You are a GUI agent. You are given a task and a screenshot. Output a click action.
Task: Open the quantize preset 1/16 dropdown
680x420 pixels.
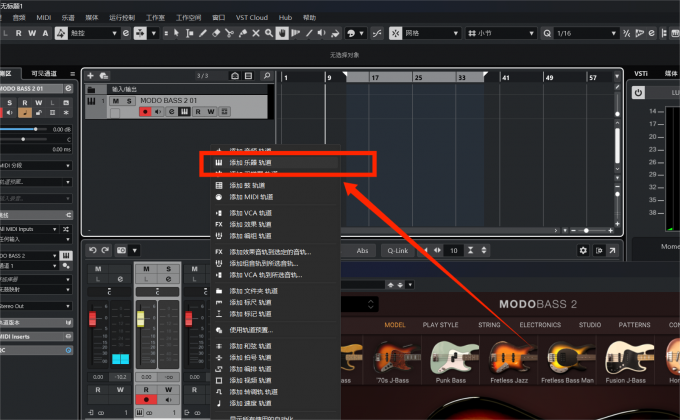tap(585, 33)
